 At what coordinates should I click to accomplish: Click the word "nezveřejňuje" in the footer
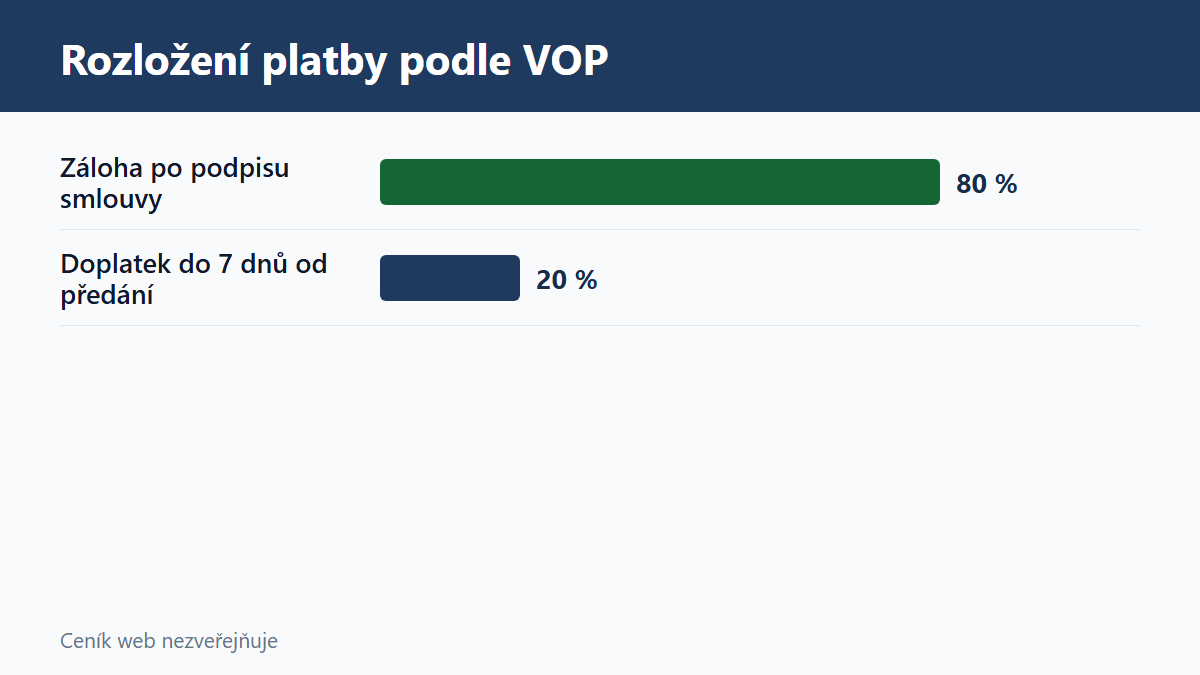click(220, 642)
